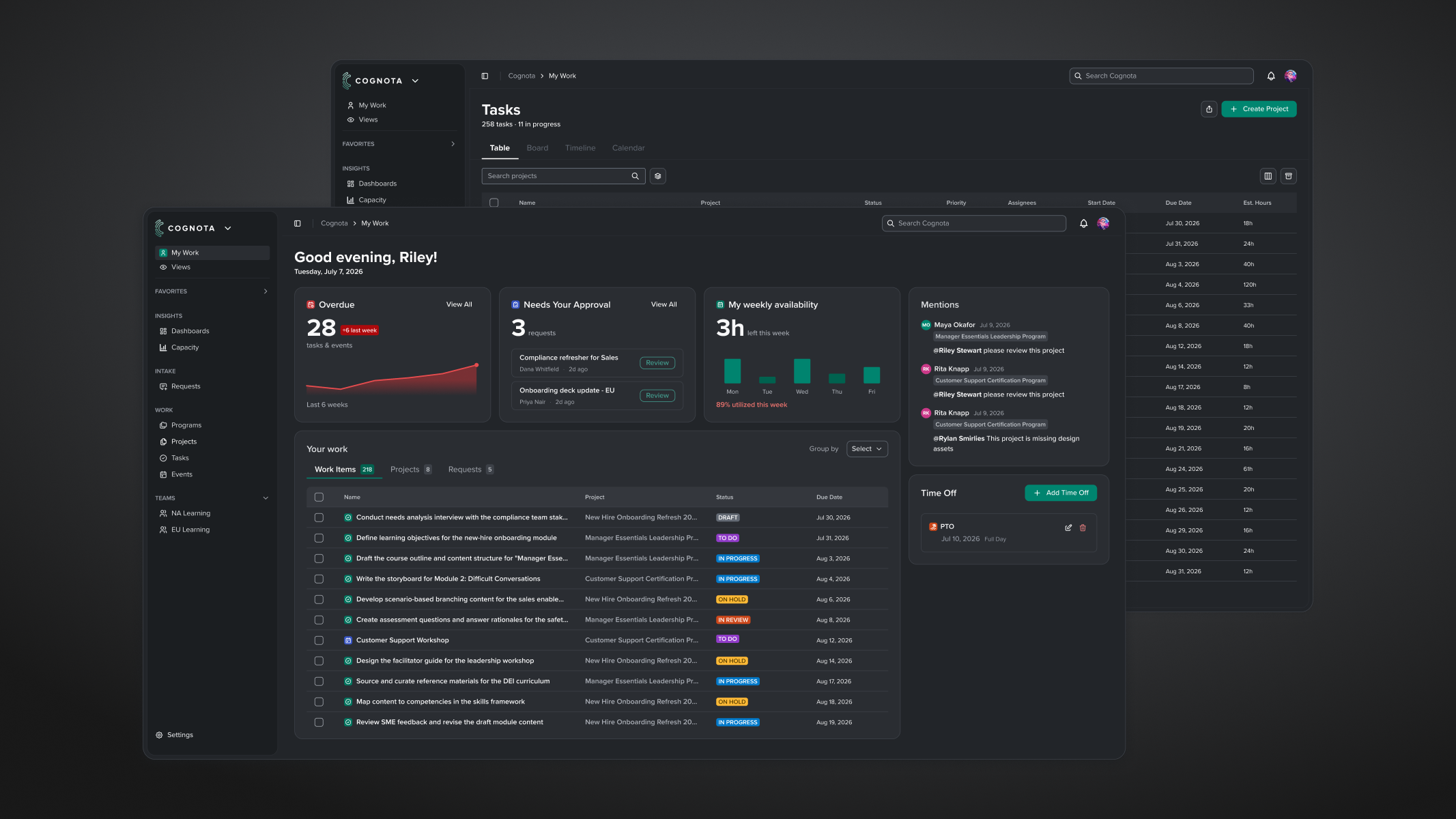
Task: Check the box for 'Customer Support Workshop' row
Action: point(319,640)
